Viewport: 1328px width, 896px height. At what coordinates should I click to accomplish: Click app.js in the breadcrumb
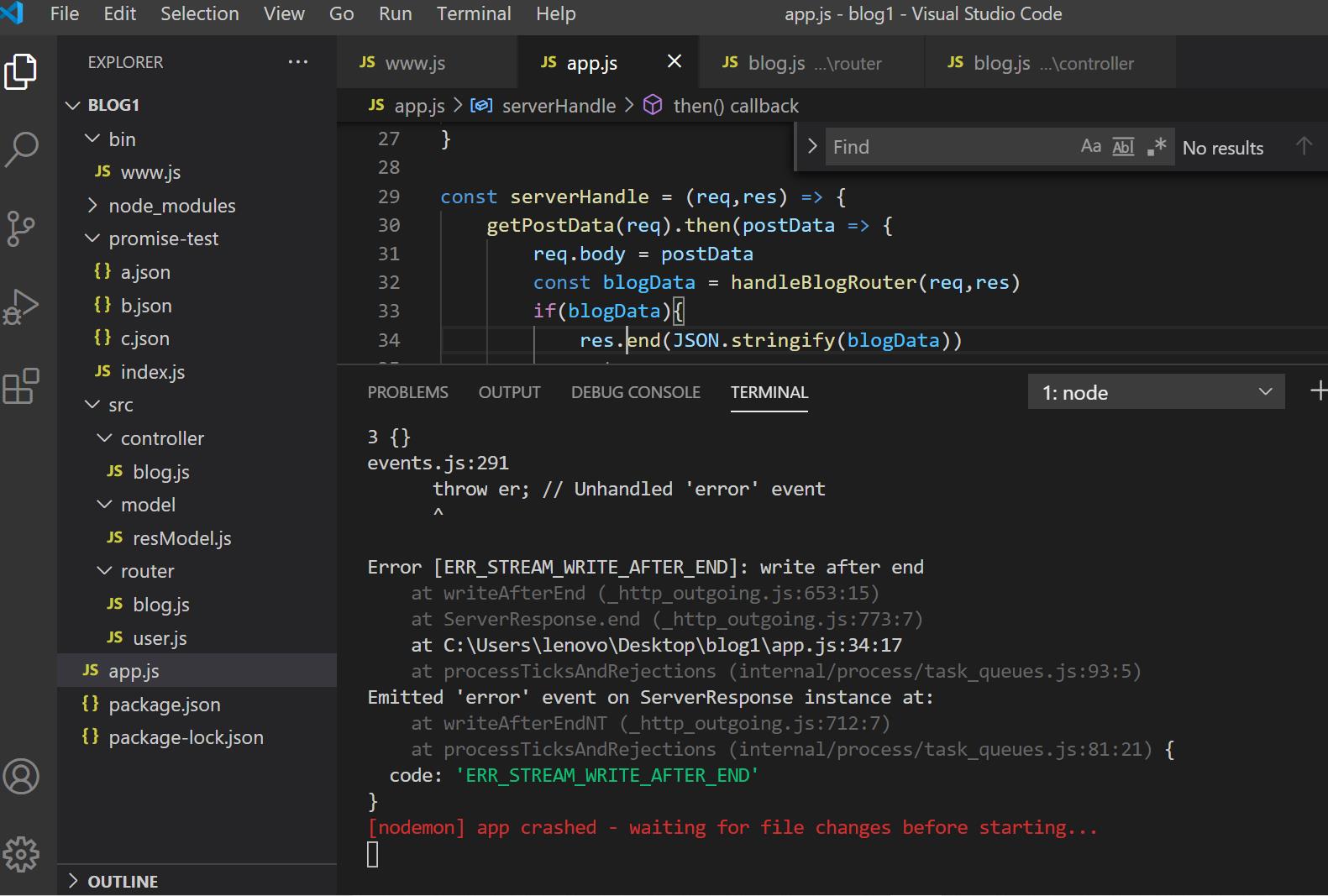[x=419, y=106]
